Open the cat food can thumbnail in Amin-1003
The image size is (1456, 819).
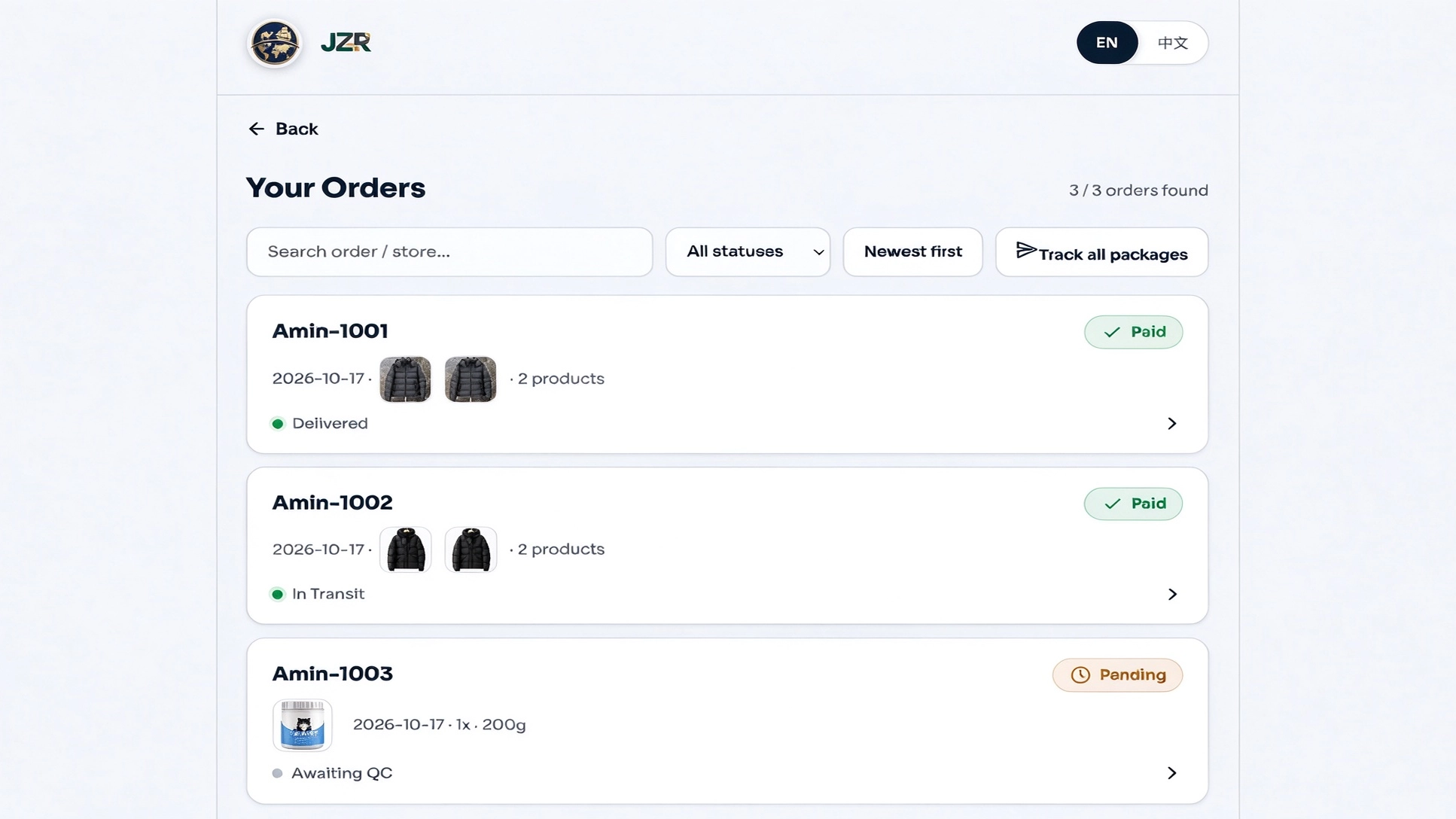pyautogui.click(x=302, y=725)
